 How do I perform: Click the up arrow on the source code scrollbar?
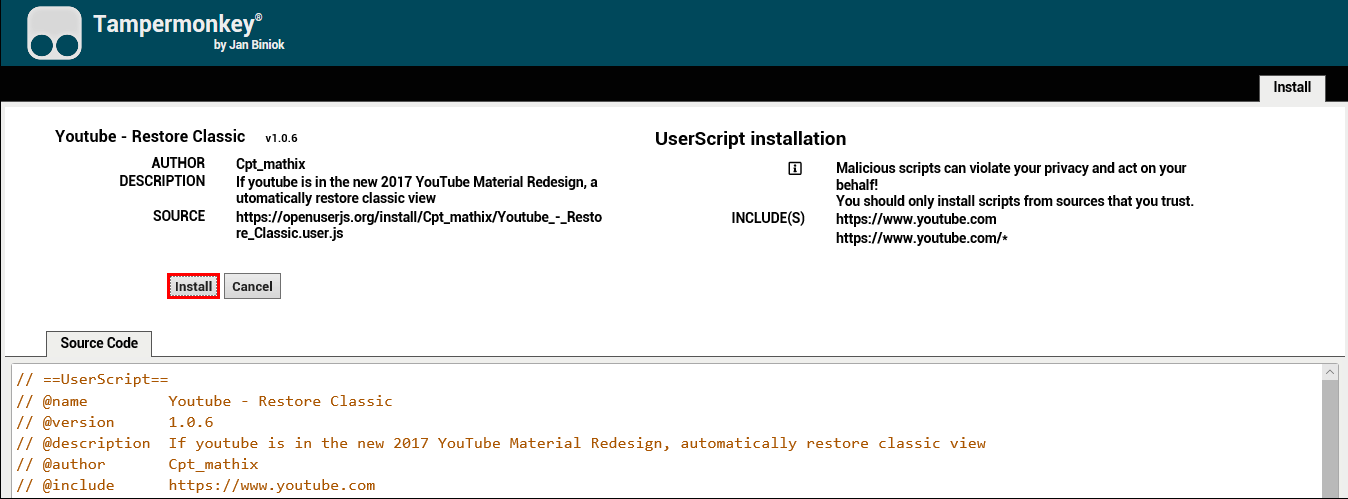coord(1330,373)
